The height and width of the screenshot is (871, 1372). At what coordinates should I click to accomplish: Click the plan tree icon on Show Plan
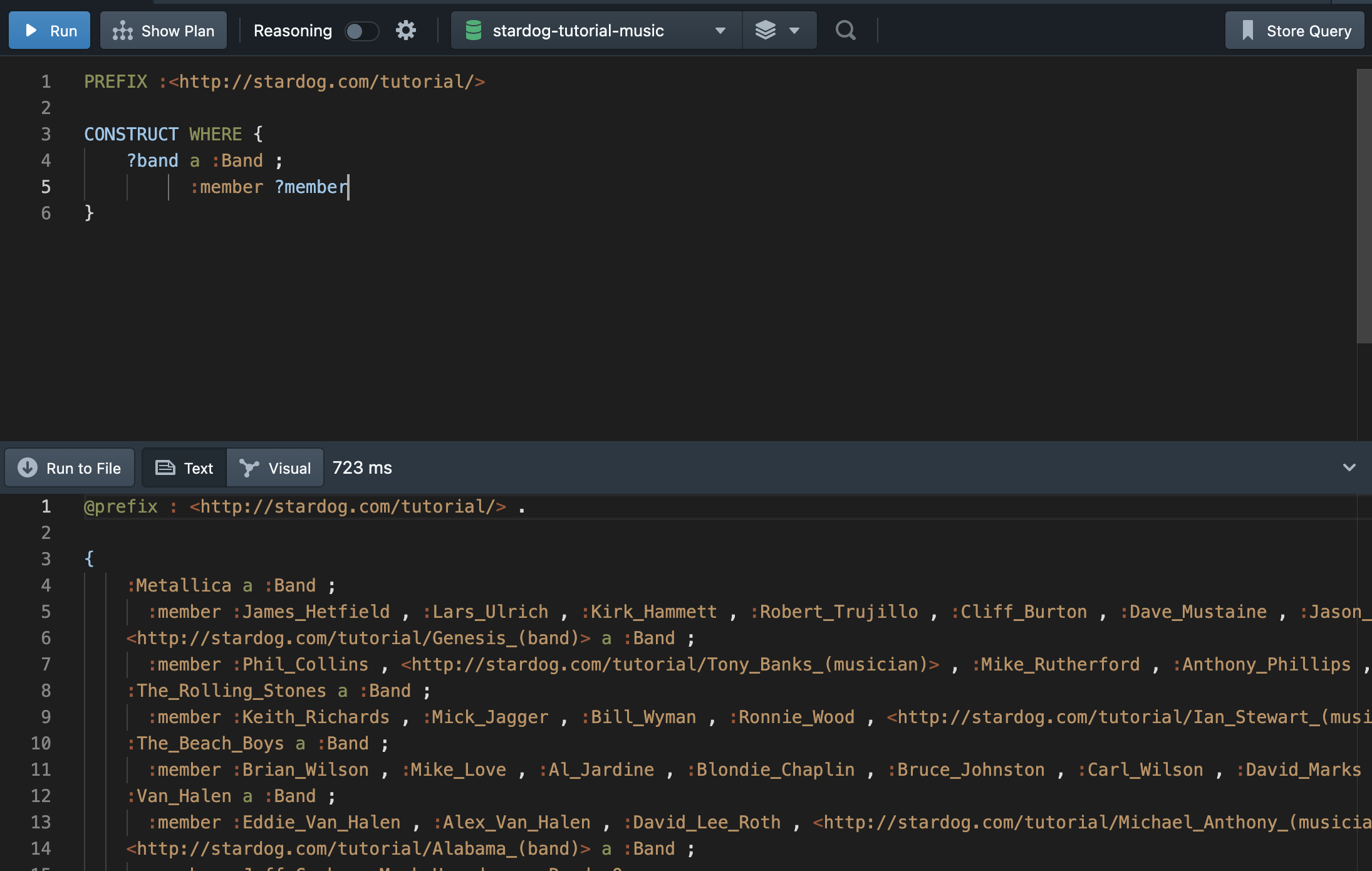point(123,30)
